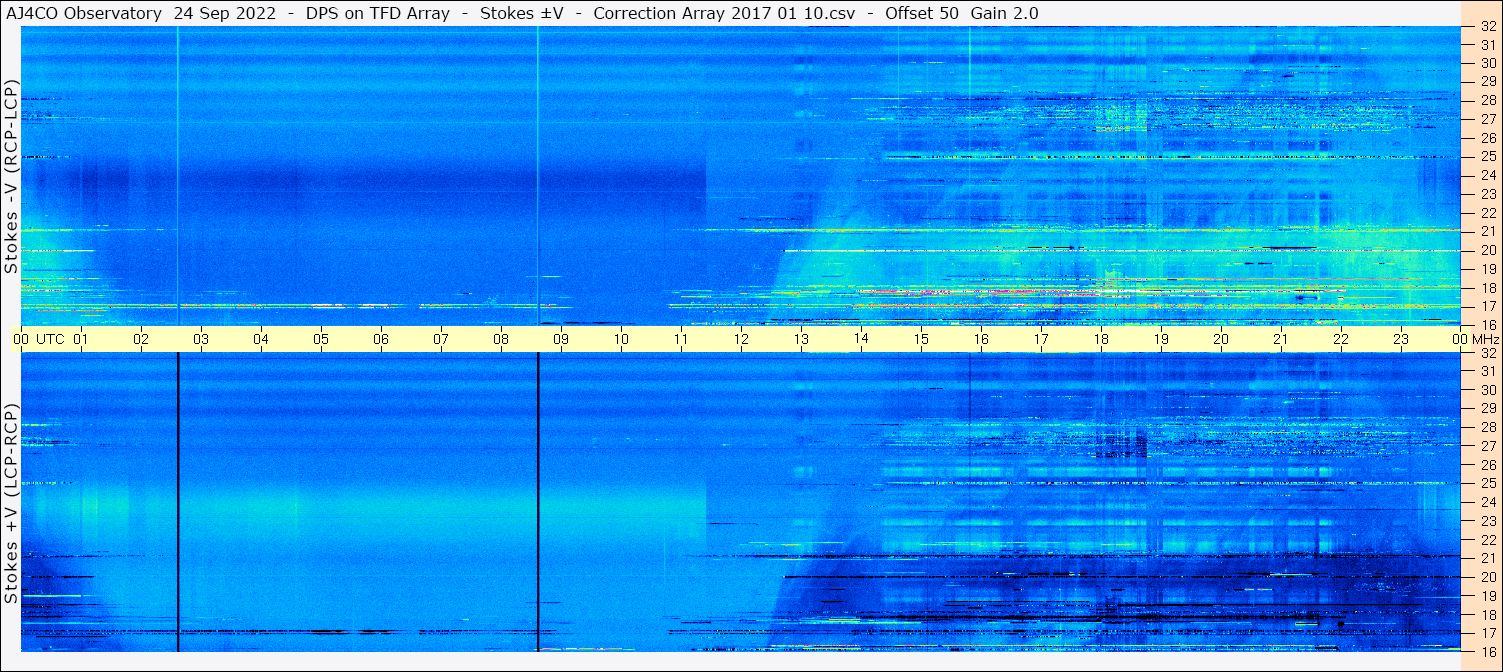
Task: Click the 25 MHz tick of the Stokes +V panel
Action: click(1488, 484)
